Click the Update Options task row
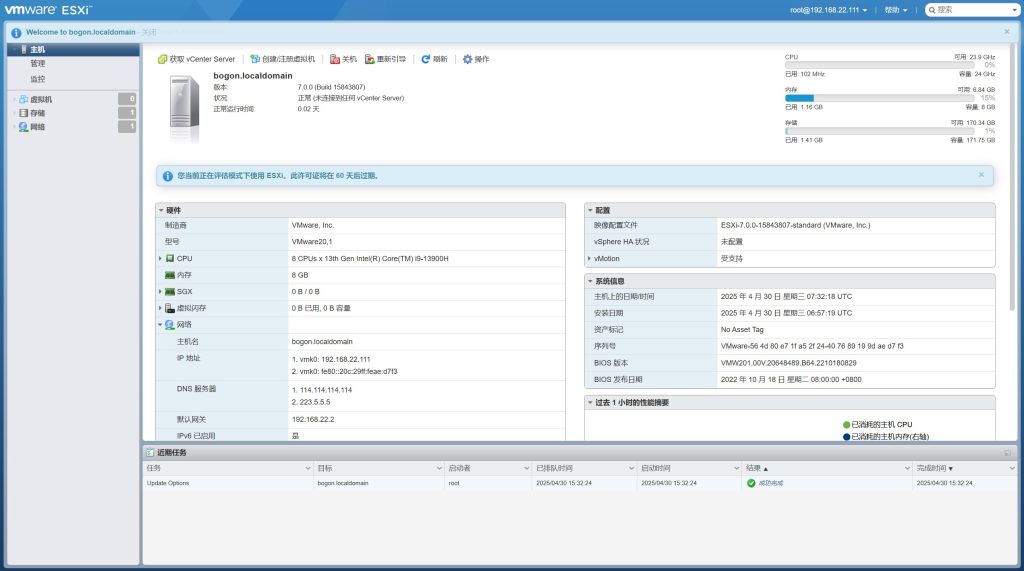This screenshot has height=571, width=1024. [579, 483]
